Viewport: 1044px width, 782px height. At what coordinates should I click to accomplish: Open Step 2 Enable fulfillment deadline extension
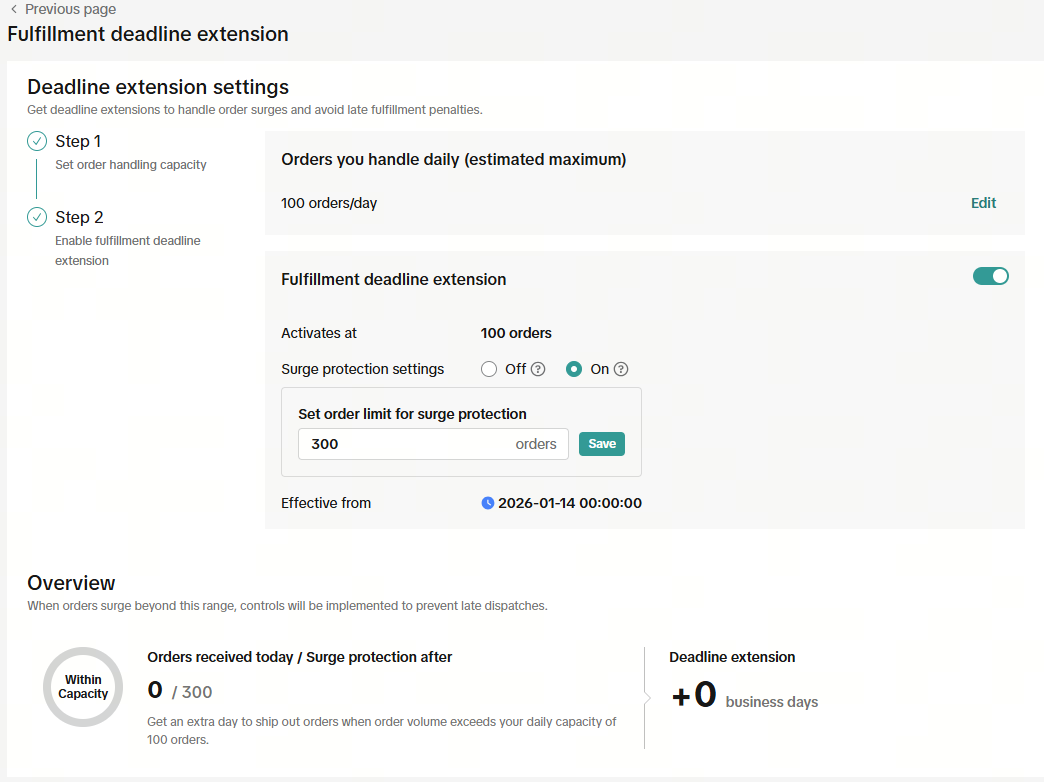(x=79, y=217)
